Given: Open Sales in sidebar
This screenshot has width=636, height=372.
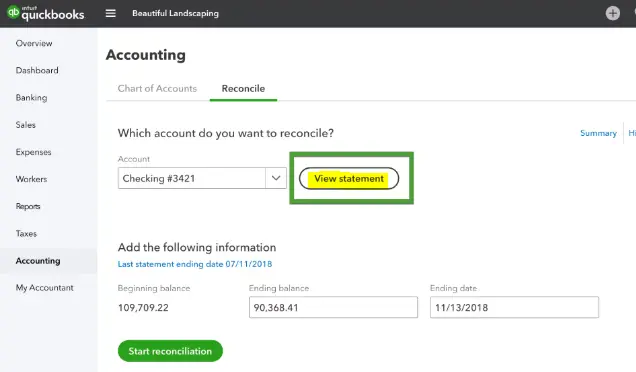Looking at the screenshot, I should [x=26, y=125].
